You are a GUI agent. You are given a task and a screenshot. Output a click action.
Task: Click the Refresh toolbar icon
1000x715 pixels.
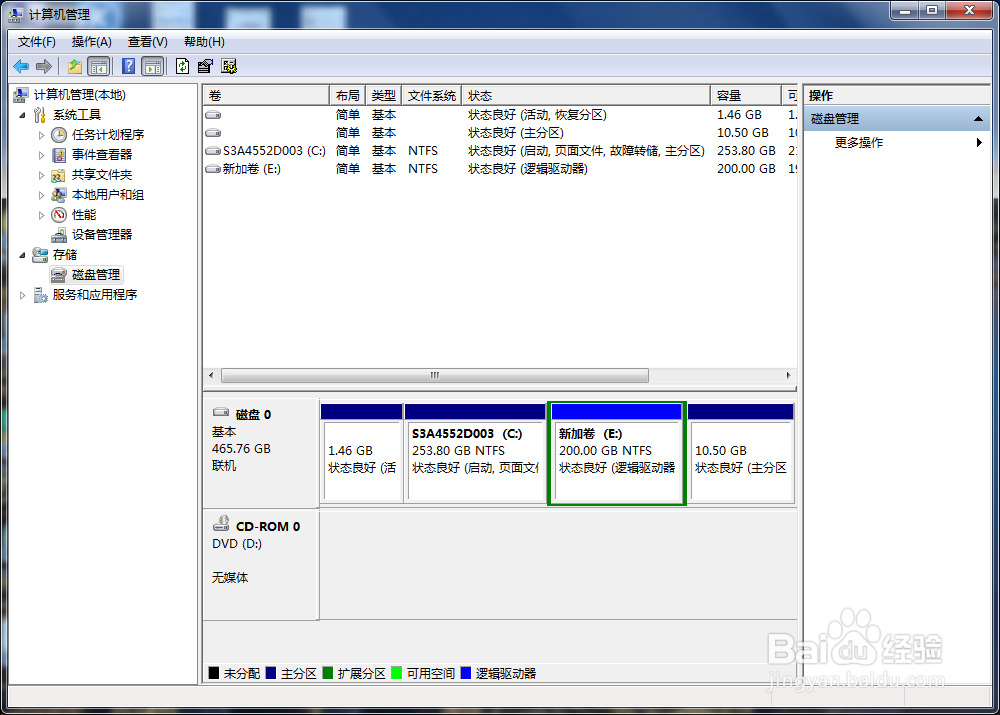(x=182, y=66)
